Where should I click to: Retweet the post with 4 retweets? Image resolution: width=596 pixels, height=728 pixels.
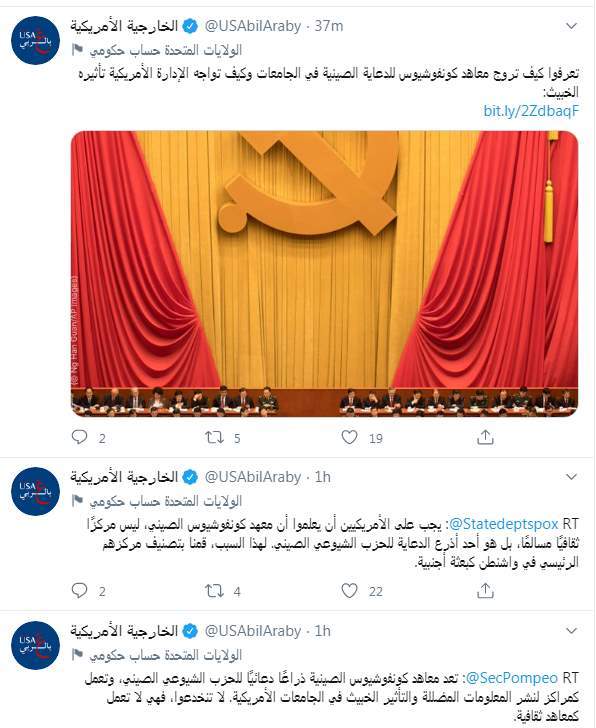pyautogui.click(x=215, y=591)
